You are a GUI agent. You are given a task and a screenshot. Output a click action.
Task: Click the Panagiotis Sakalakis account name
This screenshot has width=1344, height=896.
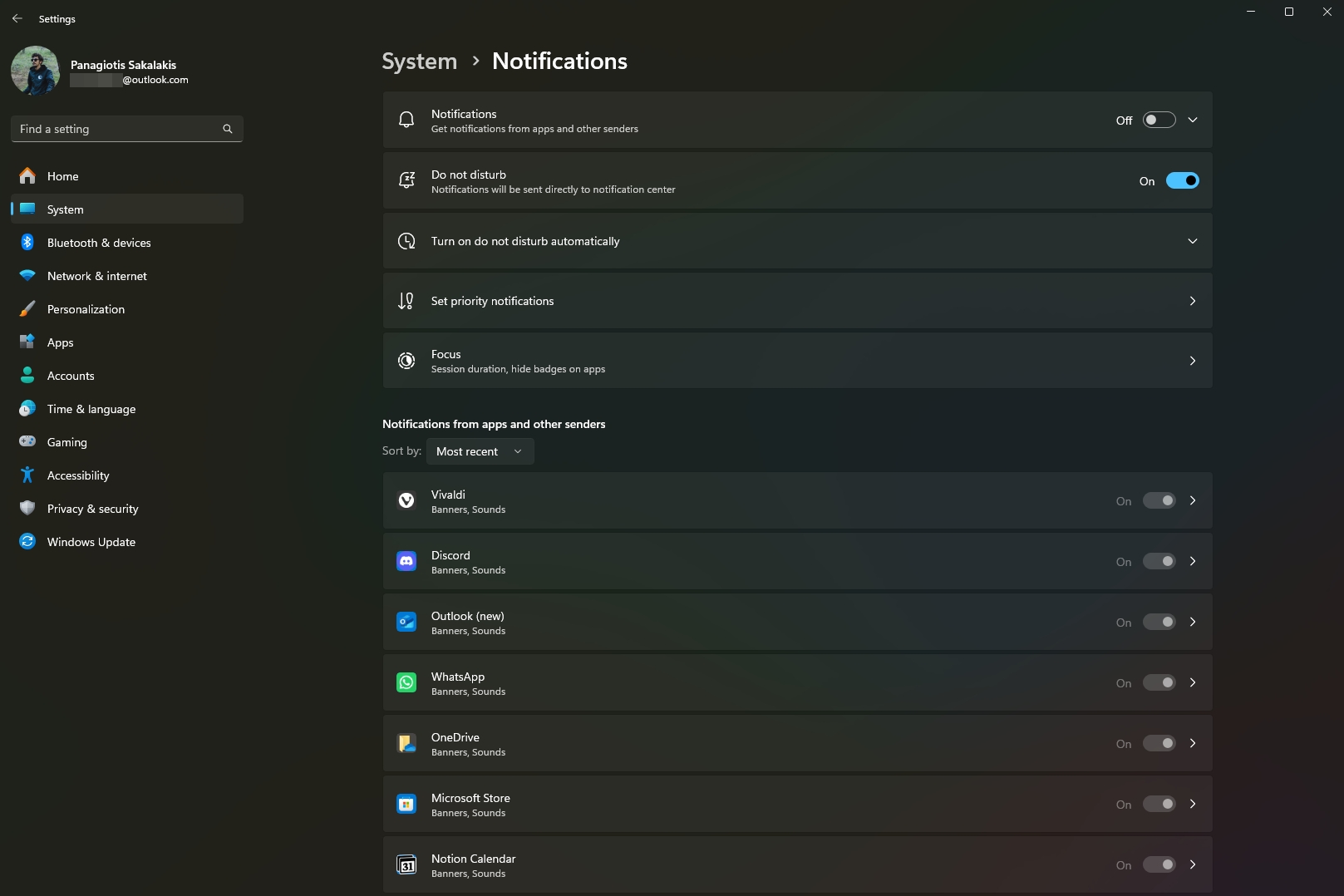click(x=123, y=65)
